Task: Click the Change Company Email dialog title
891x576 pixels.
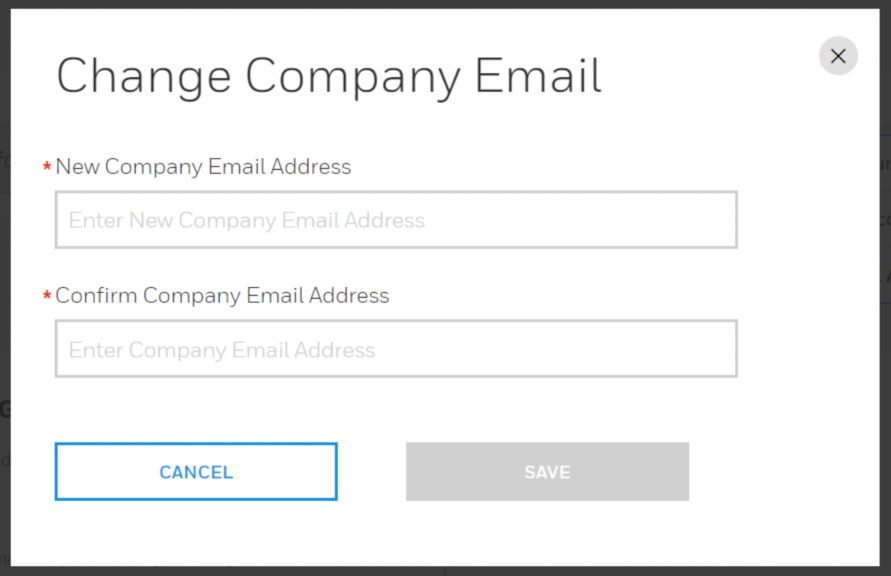Action: (330, 75)
